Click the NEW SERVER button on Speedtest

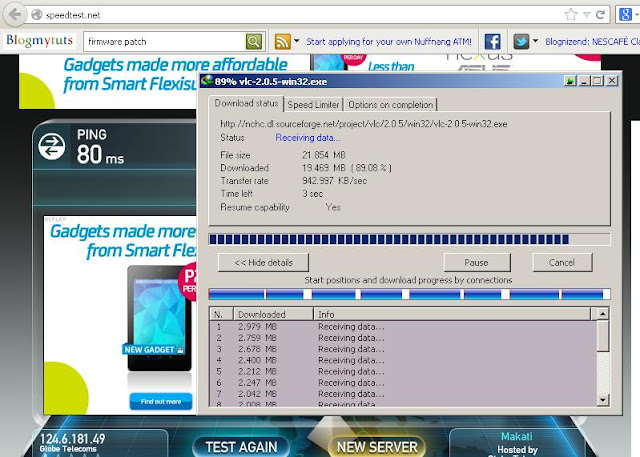(377, 447)
